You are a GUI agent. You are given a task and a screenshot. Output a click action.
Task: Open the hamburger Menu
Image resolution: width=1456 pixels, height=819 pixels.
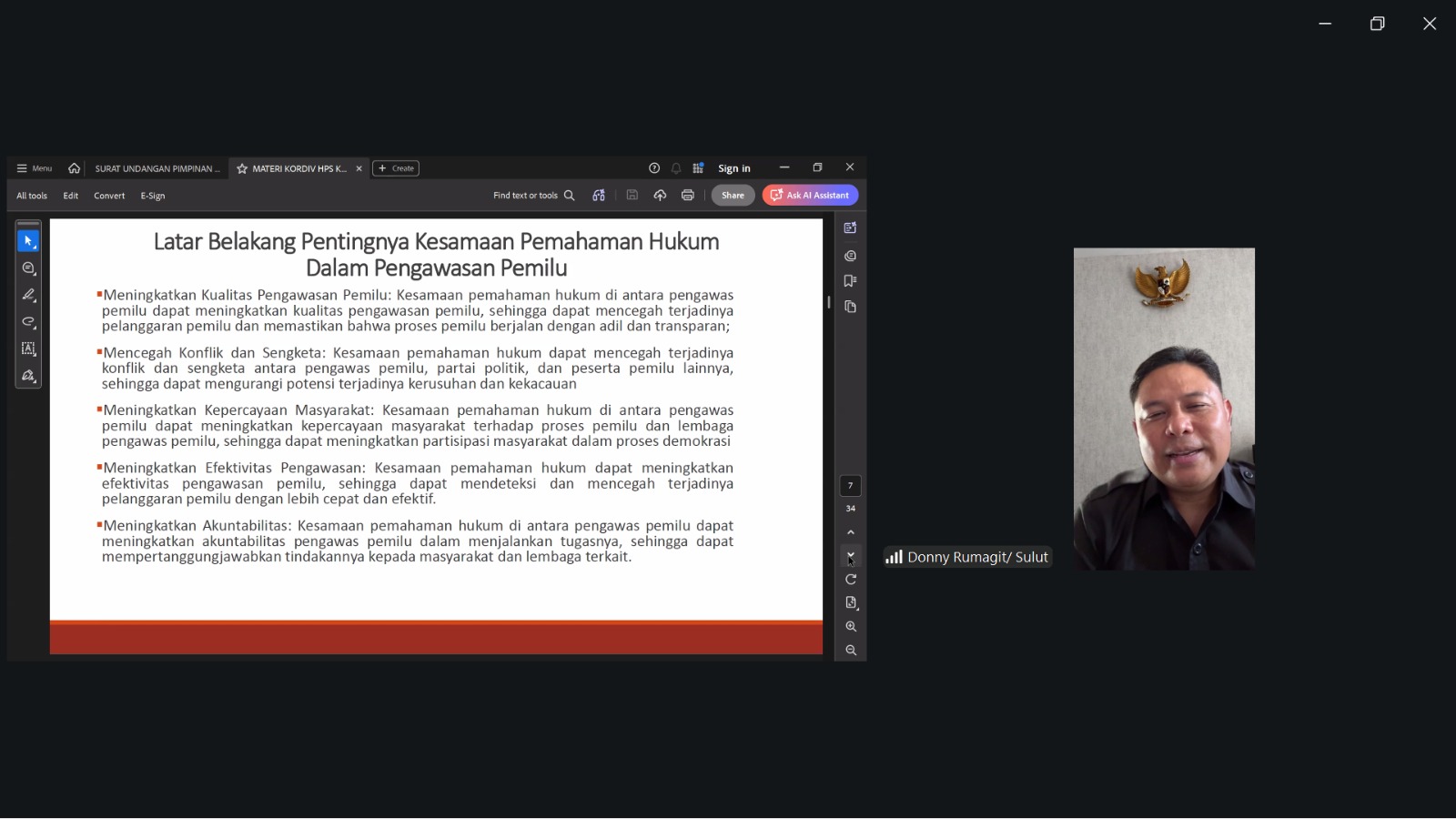(x=35, y=168)
